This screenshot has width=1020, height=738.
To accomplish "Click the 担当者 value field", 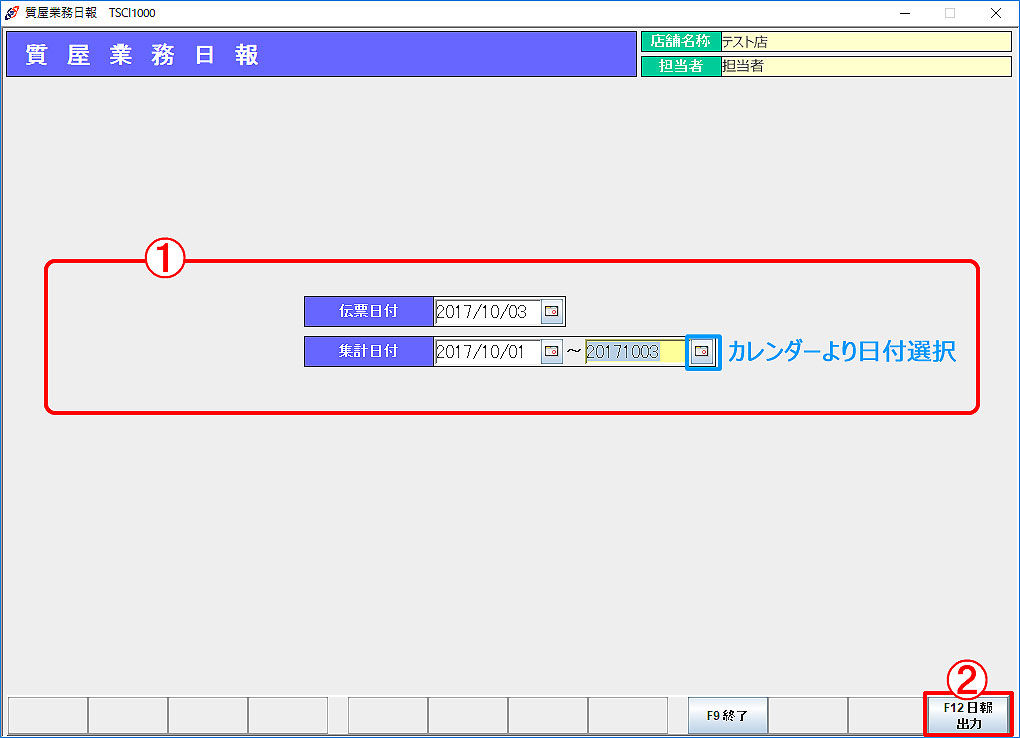I will tap(866, 66).
